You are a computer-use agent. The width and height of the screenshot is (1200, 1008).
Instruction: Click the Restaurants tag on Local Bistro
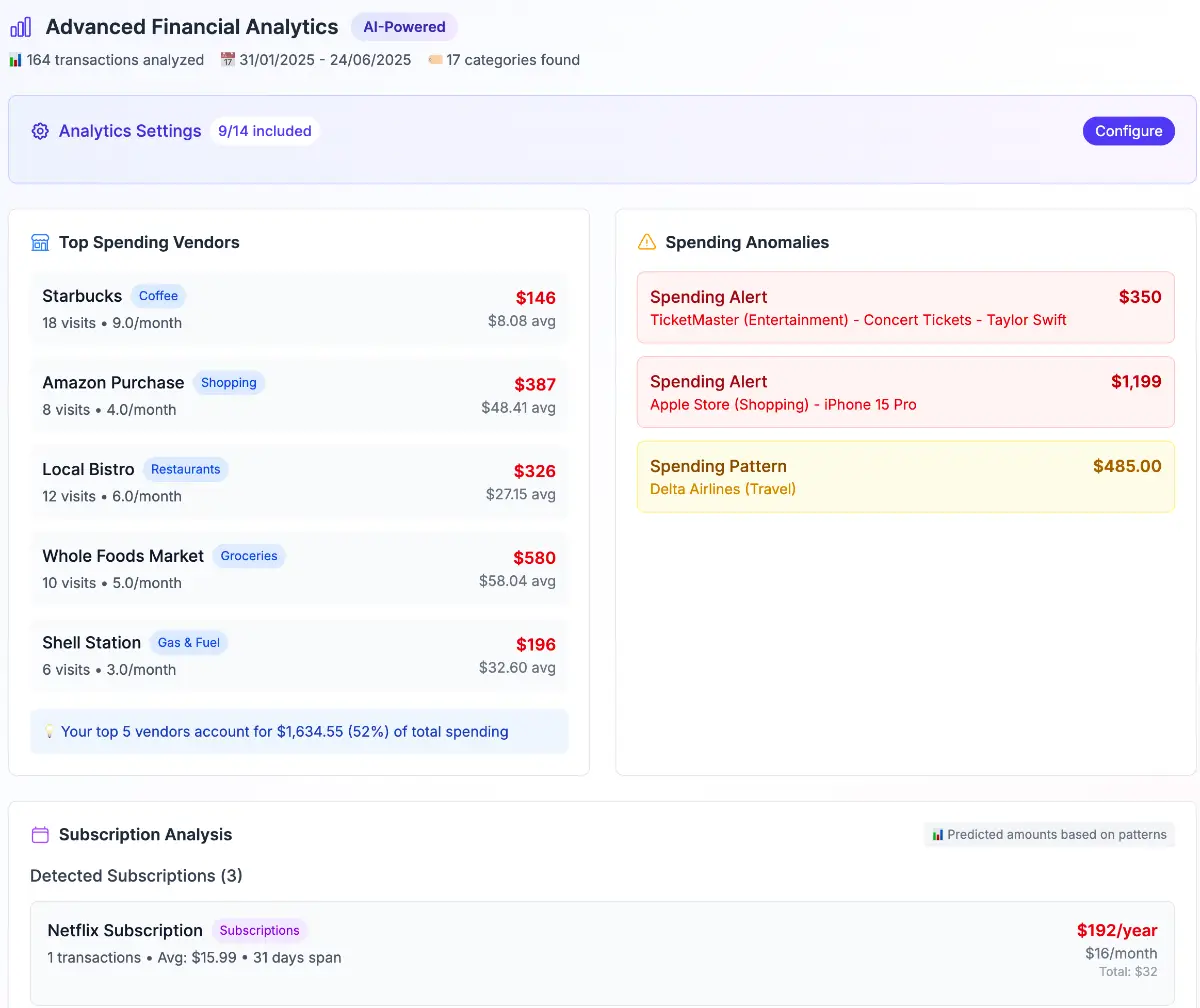pos(185,469)
